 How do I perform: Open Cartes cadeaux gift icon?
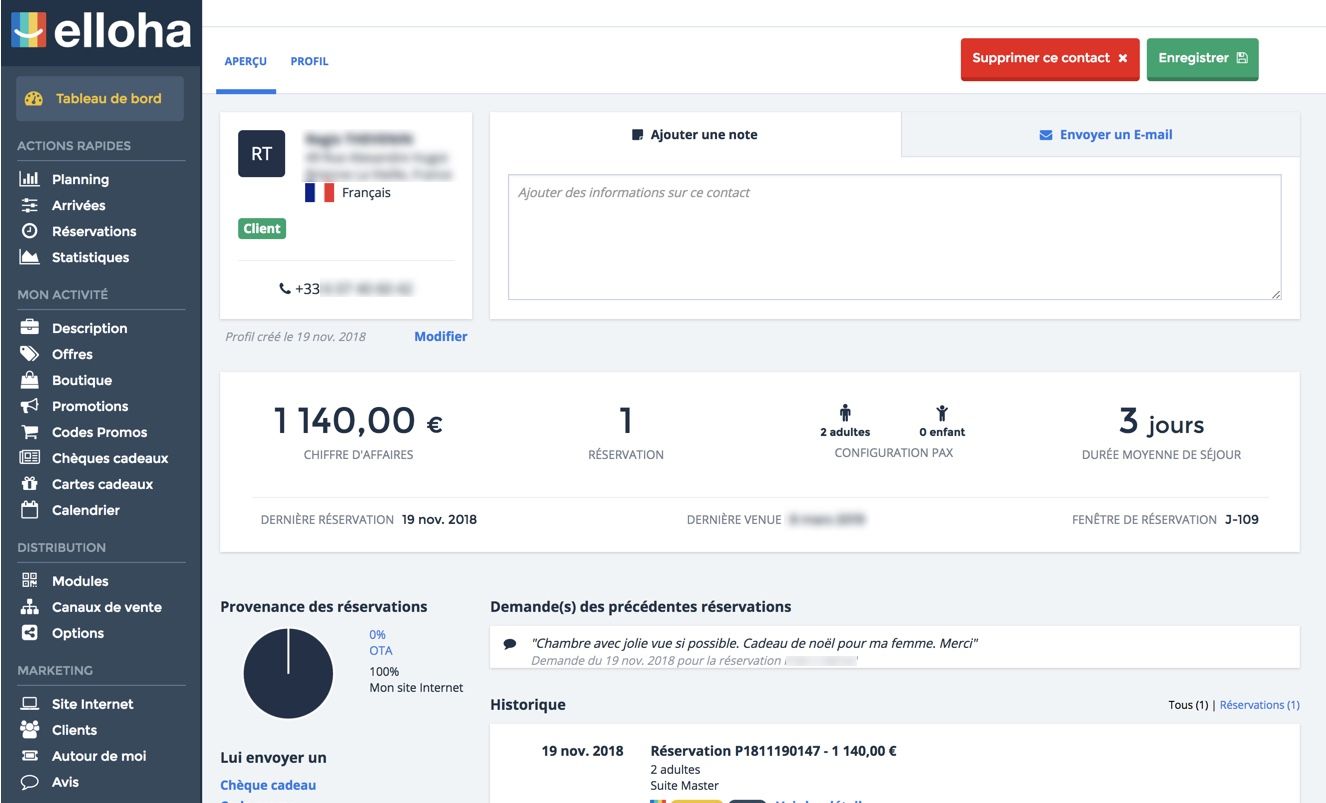point(29,484)
